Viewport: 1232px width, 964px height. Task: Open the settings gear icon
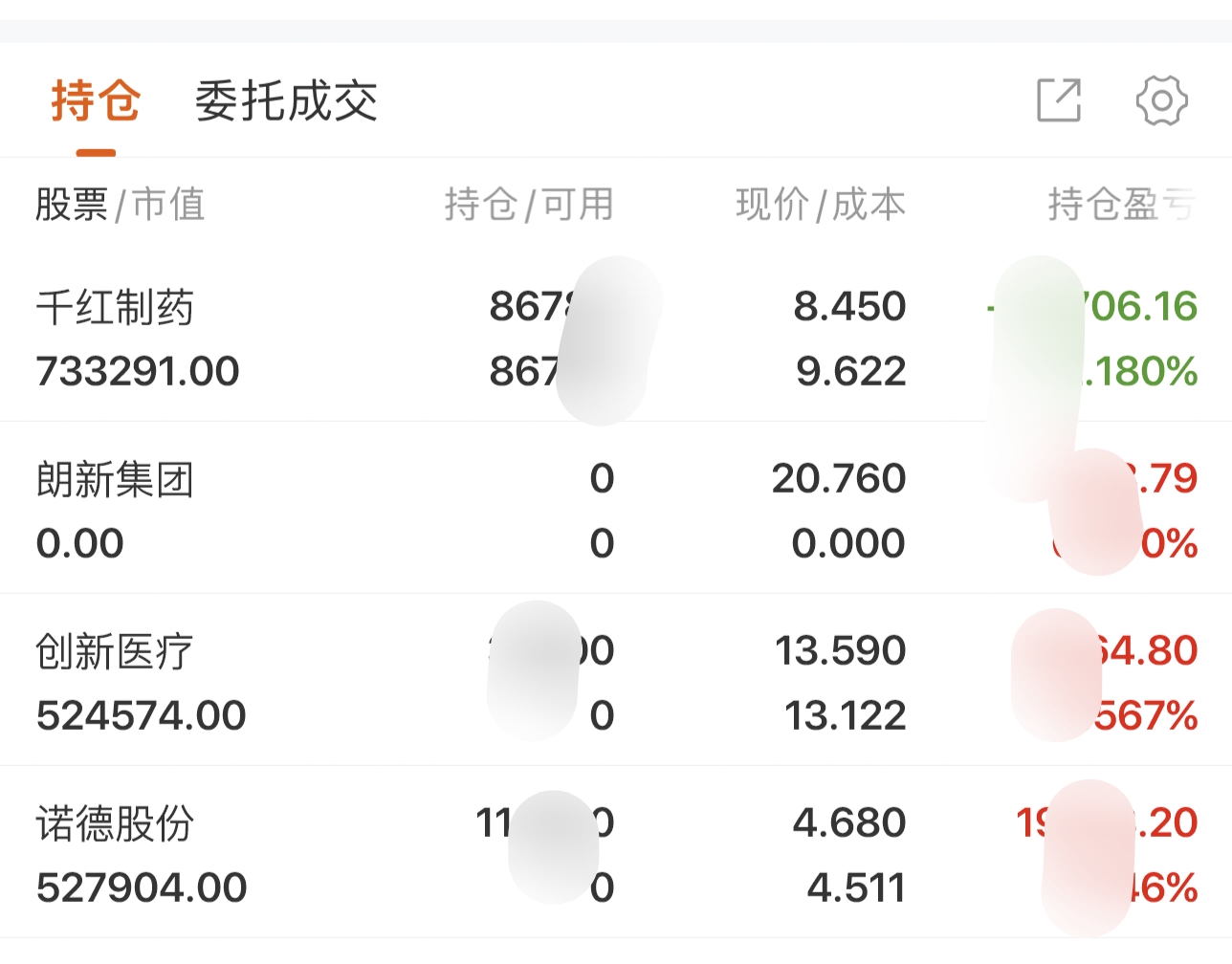pyautogui.click(x=1162, y=100)
